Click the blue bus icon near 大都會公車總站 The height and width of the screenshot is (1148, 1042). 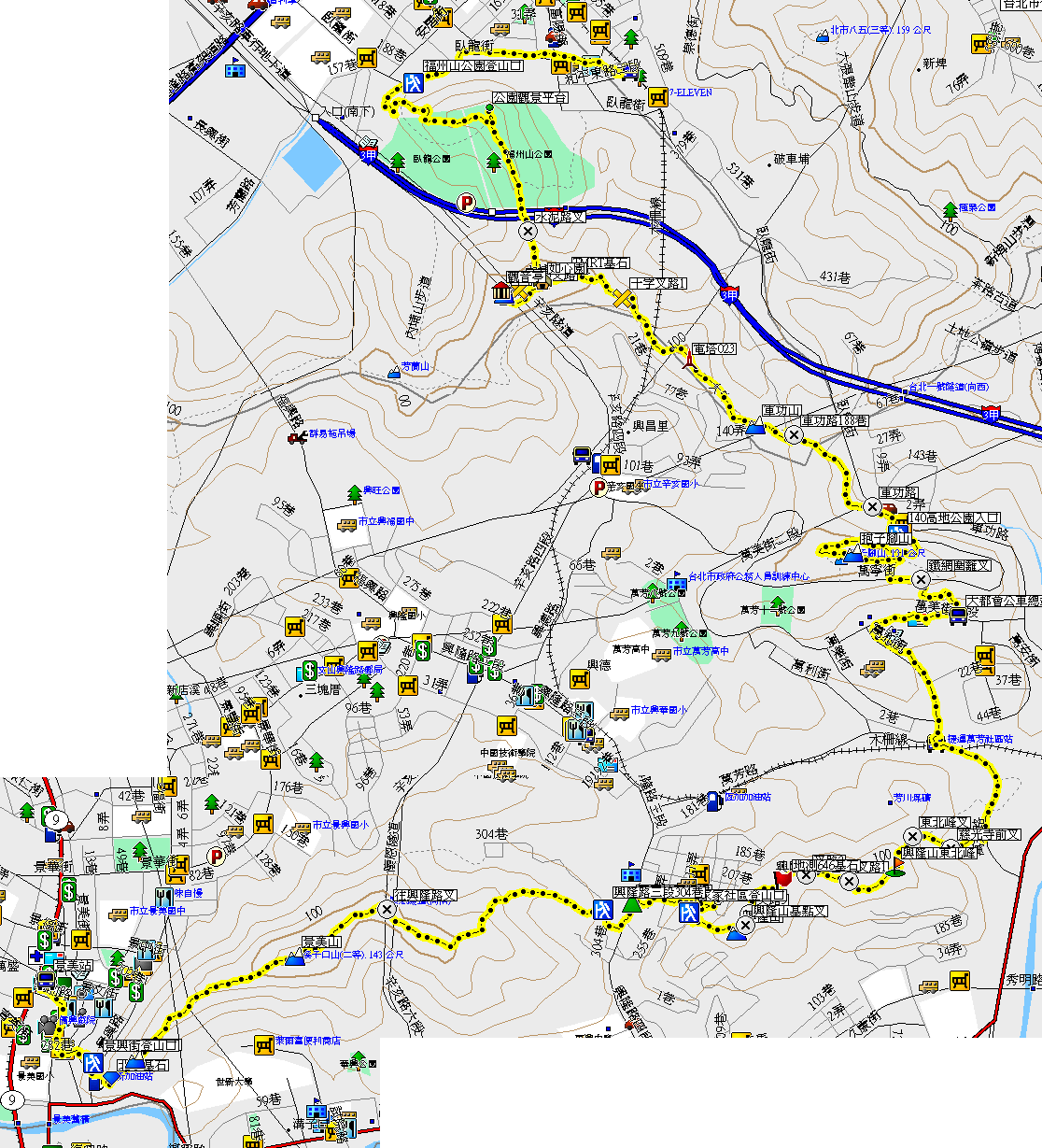click(x=958, y=616)
